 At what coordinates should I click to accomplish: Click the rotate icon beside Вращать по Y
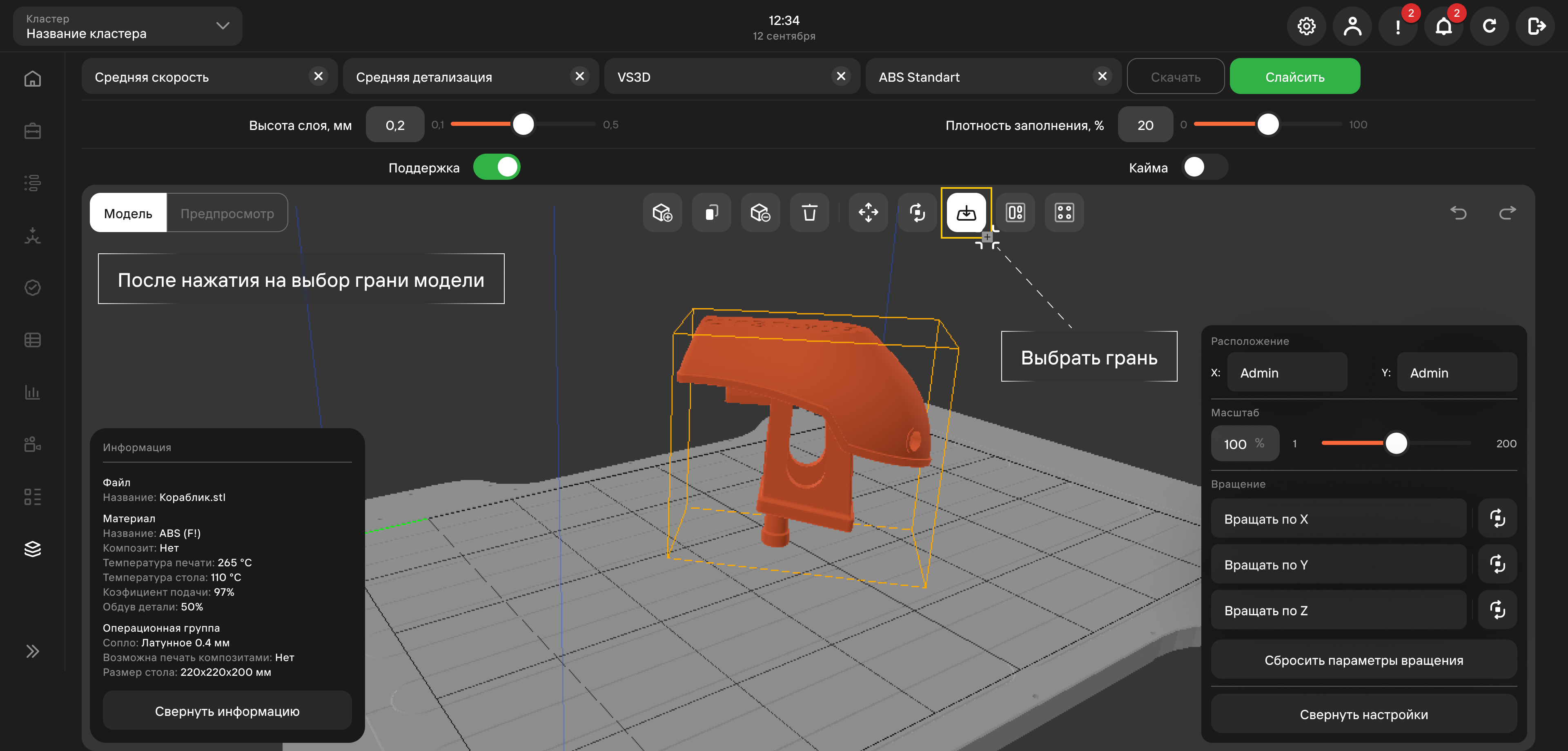click(1497, 564)
